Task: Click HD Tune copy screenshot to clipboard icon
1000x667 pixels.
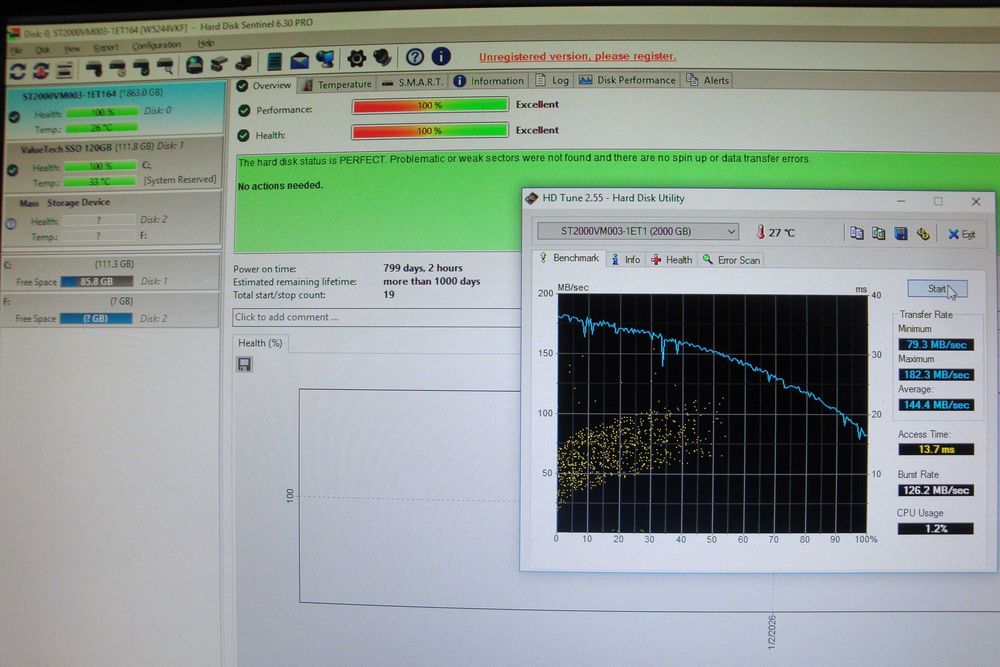Action: tap(878, 233)
